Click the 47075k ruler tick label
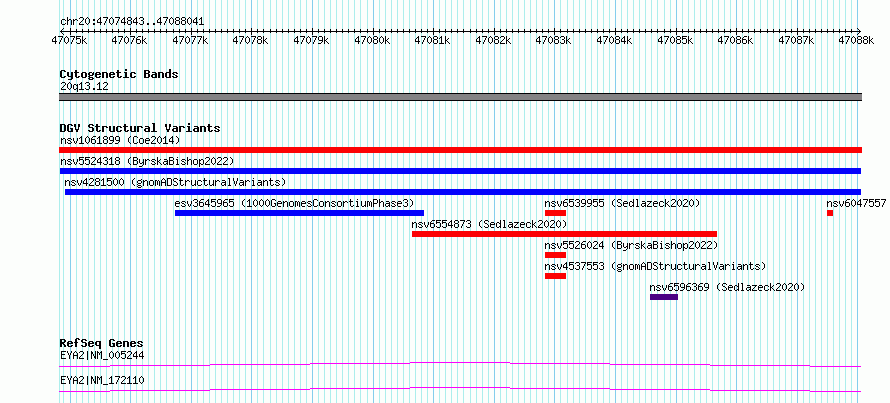The width and height of the screenshot is (890, 403). [x=69, y=40]
